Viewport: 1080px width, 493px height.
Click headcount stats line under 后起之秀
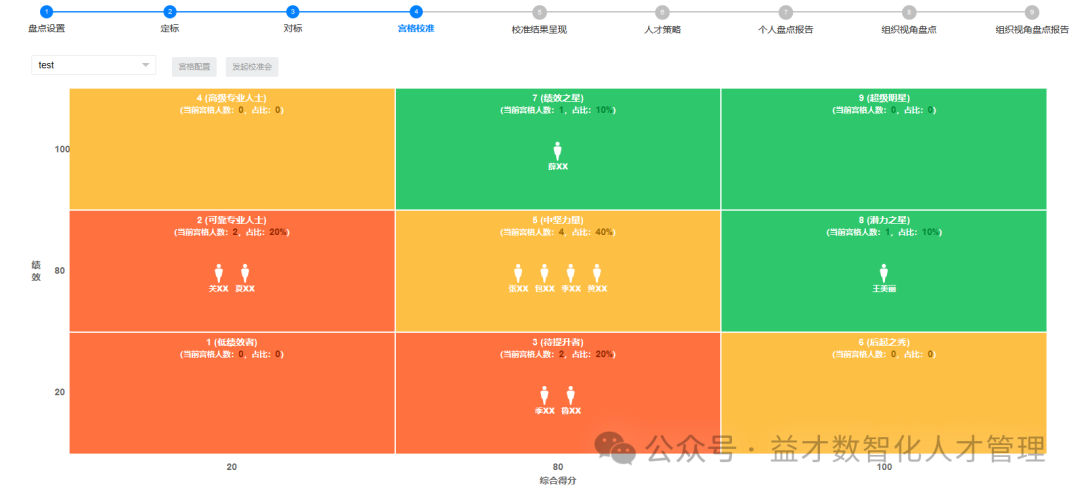(884, 354)
